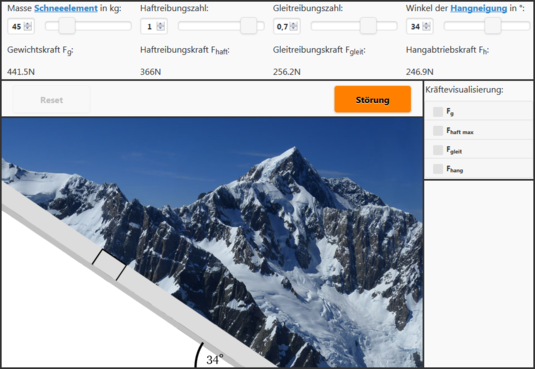Click the snow element block on the slope
Screen dimensions: 535x369
pos(109,265)
